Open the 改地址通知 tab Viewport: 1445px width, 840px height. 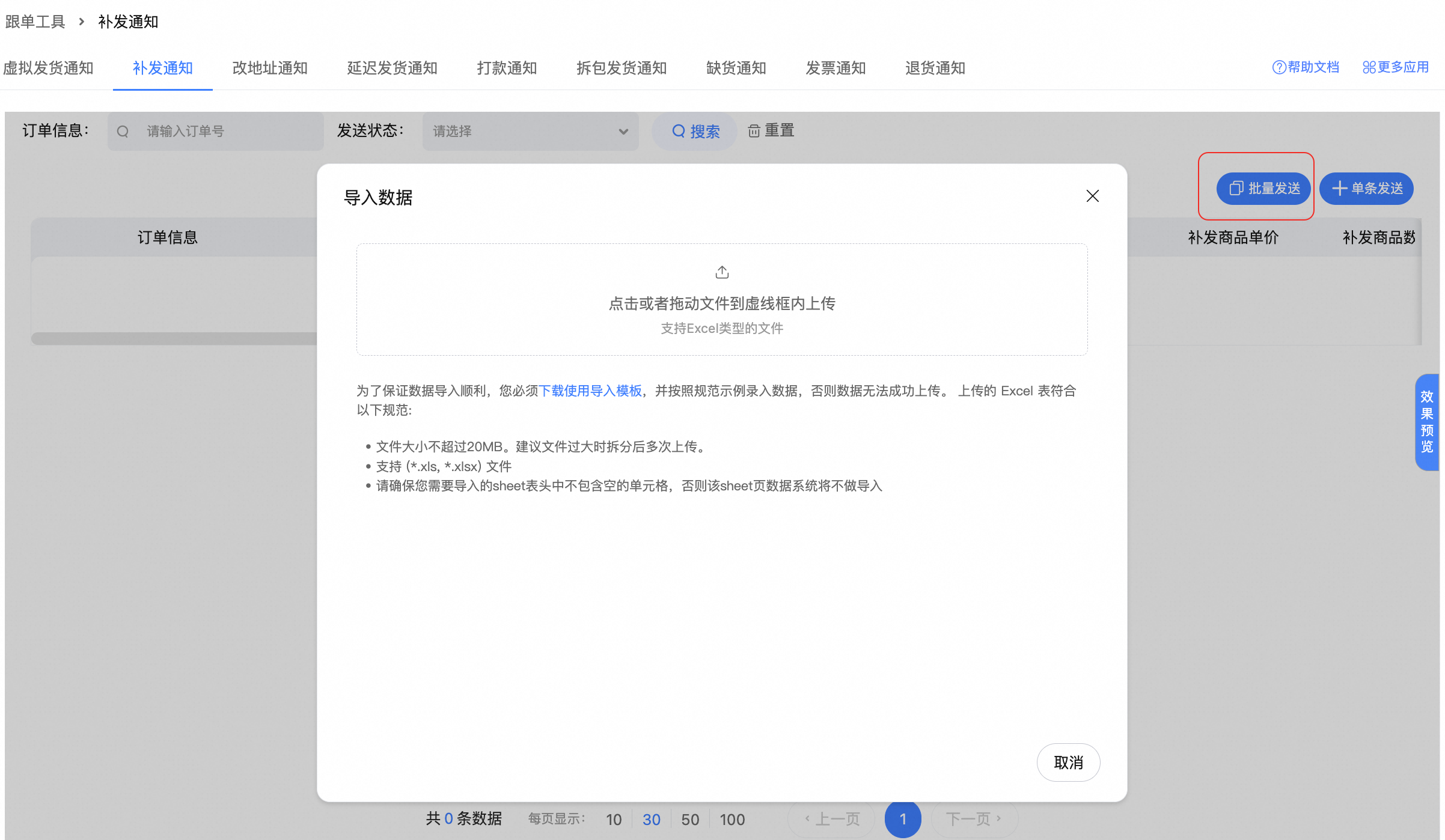pos(270,68)
